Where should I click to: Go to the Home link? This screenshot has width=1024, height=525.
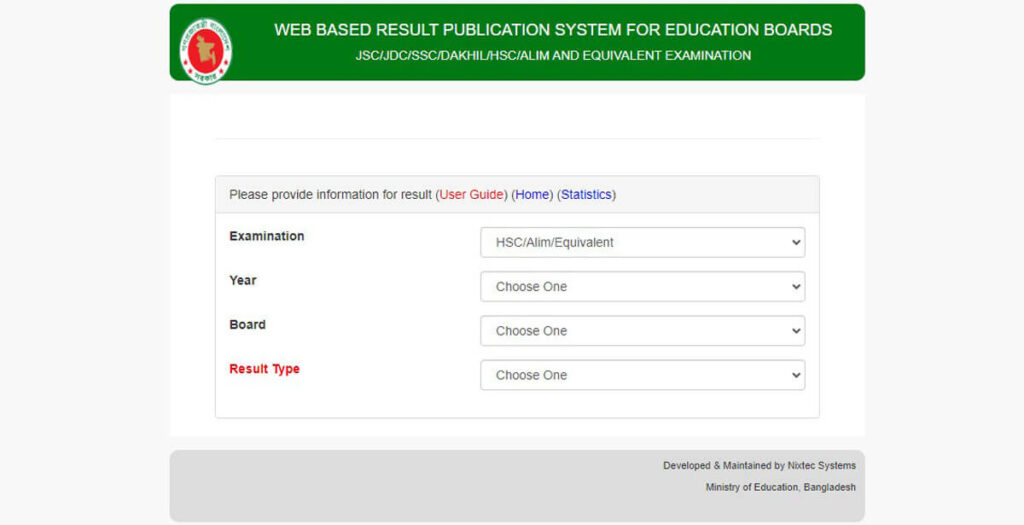click(x=532, y=195)
